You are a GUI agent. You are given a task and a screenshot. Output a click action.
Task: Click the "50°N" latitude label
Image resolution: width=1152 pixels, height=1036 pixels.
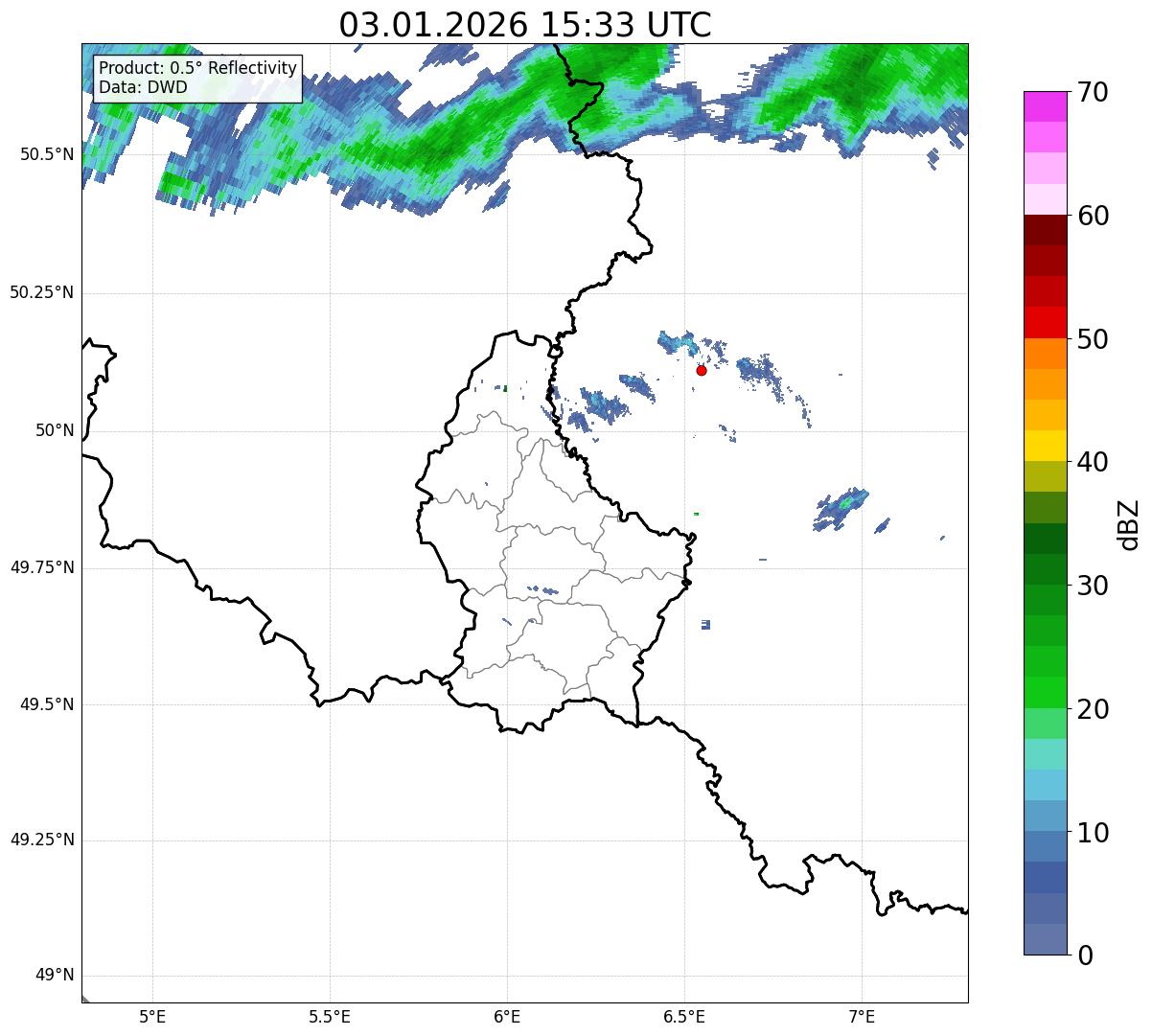click(55, 430)
